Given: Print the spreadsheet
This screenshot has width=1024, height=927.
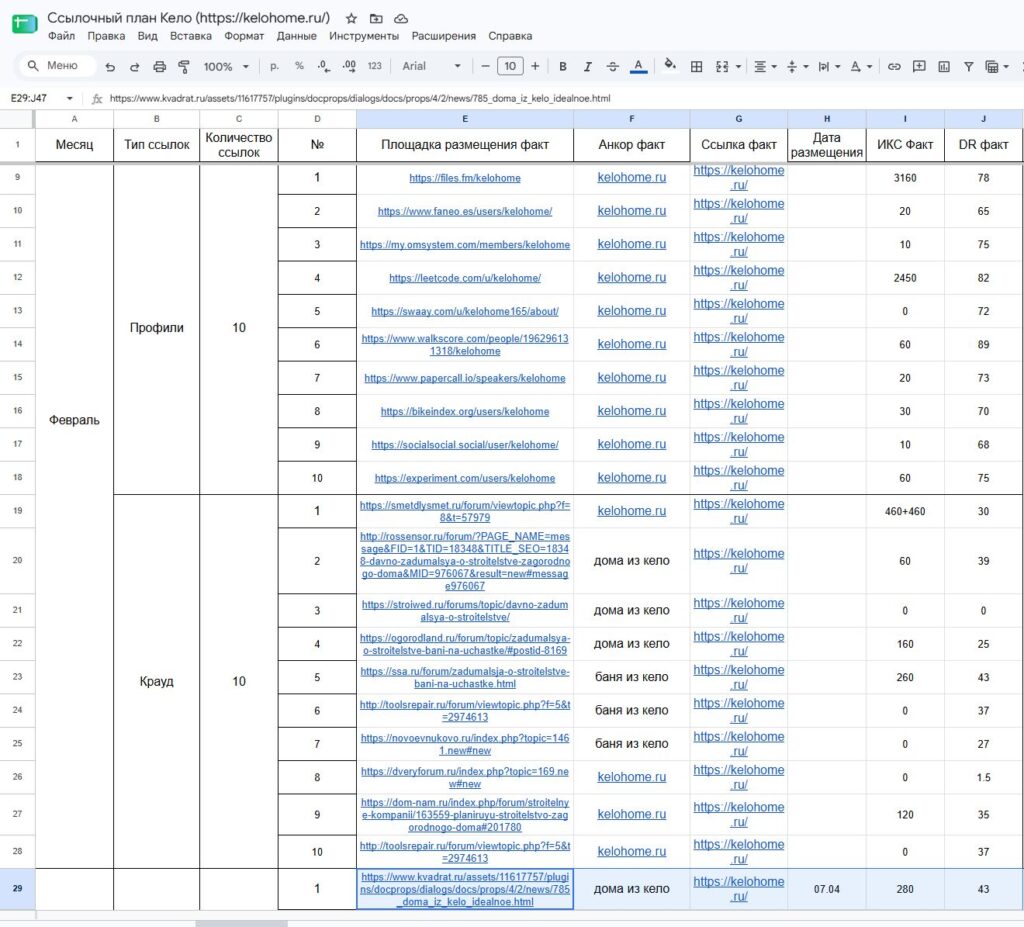Looking at the screenshot, I should (x=159, y=66).
